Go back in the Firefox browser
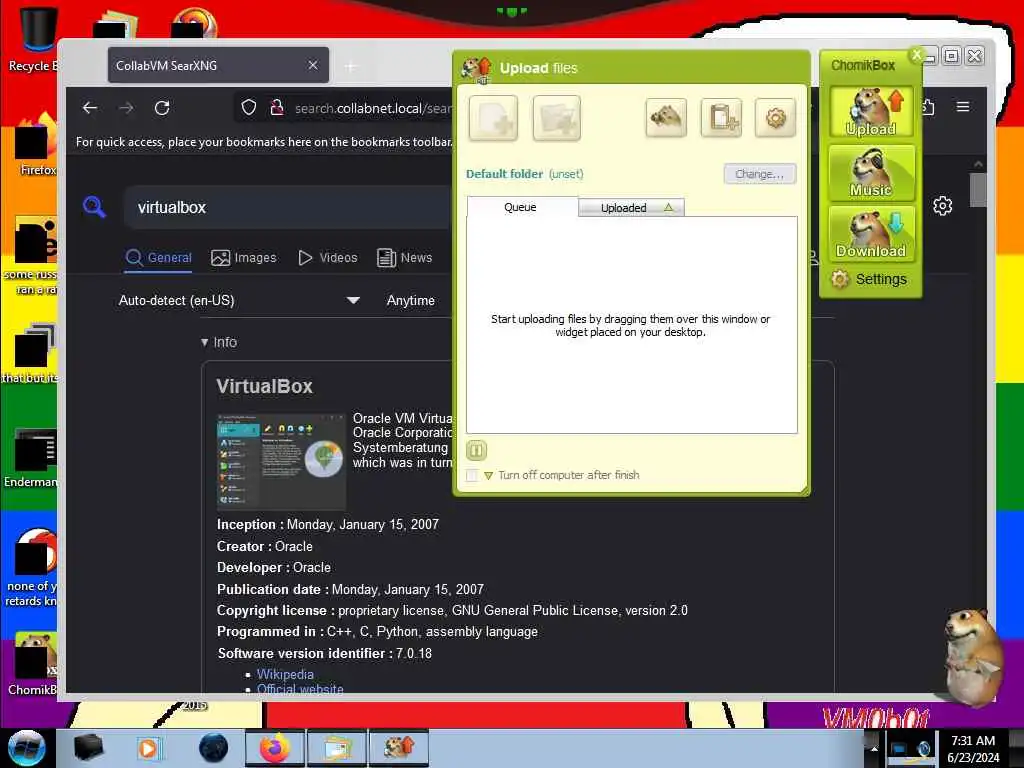The image size is (1024, 768). pos(90,108)
